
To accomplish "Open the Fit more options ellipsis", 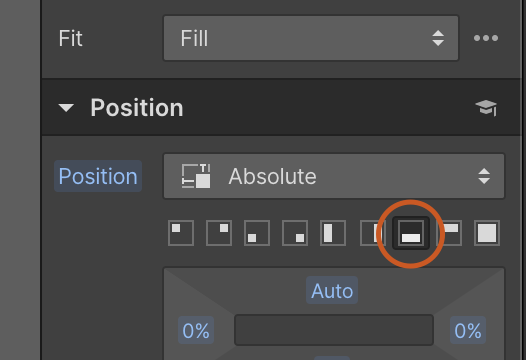I will (x=486, y=38).
